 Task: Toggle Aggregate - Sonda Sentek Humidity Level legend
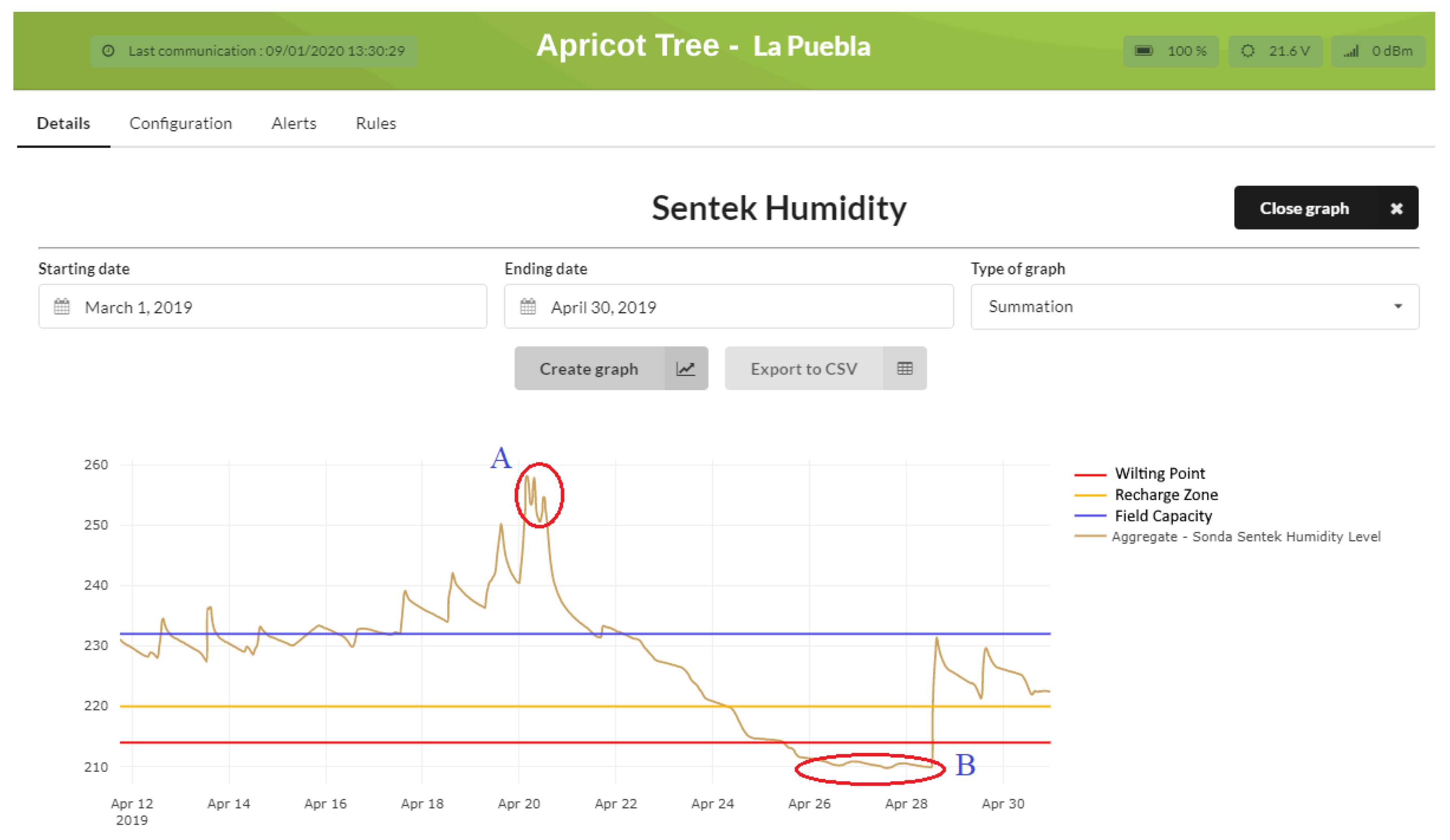pyautogui.click(x=1227, y=536)
